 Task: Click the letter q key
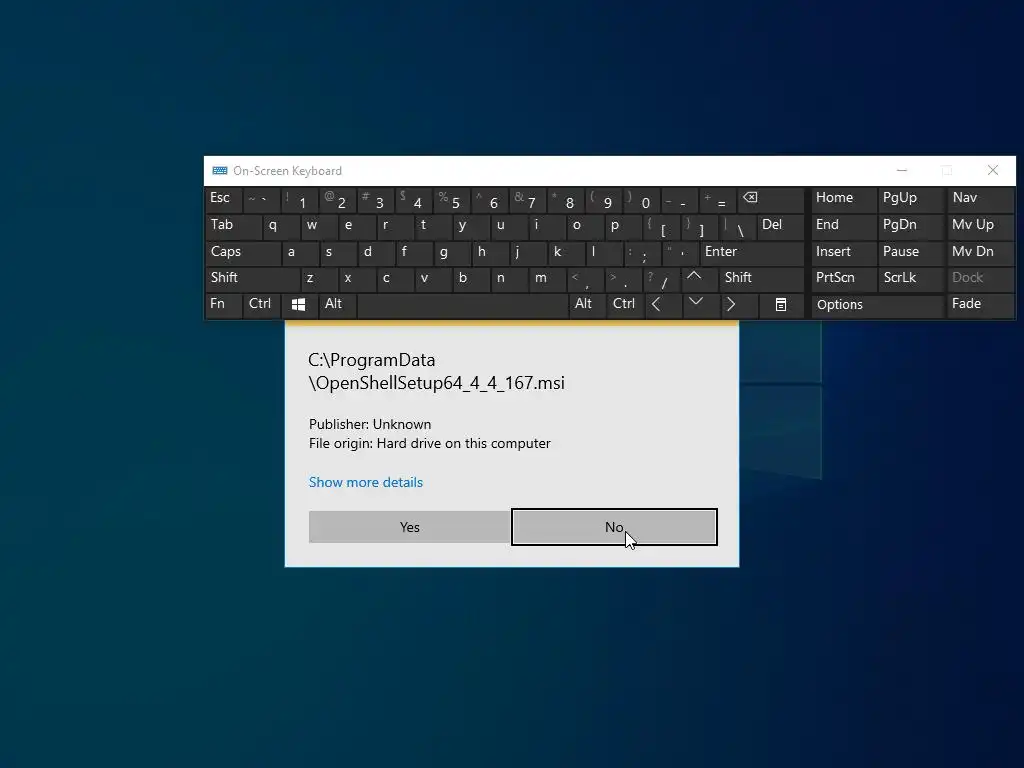(x=281, y=226)
